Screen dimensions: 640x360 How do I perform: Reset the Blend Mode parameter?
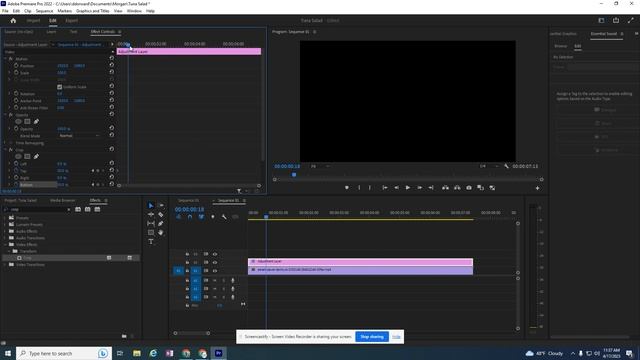[x=111, y=135]
